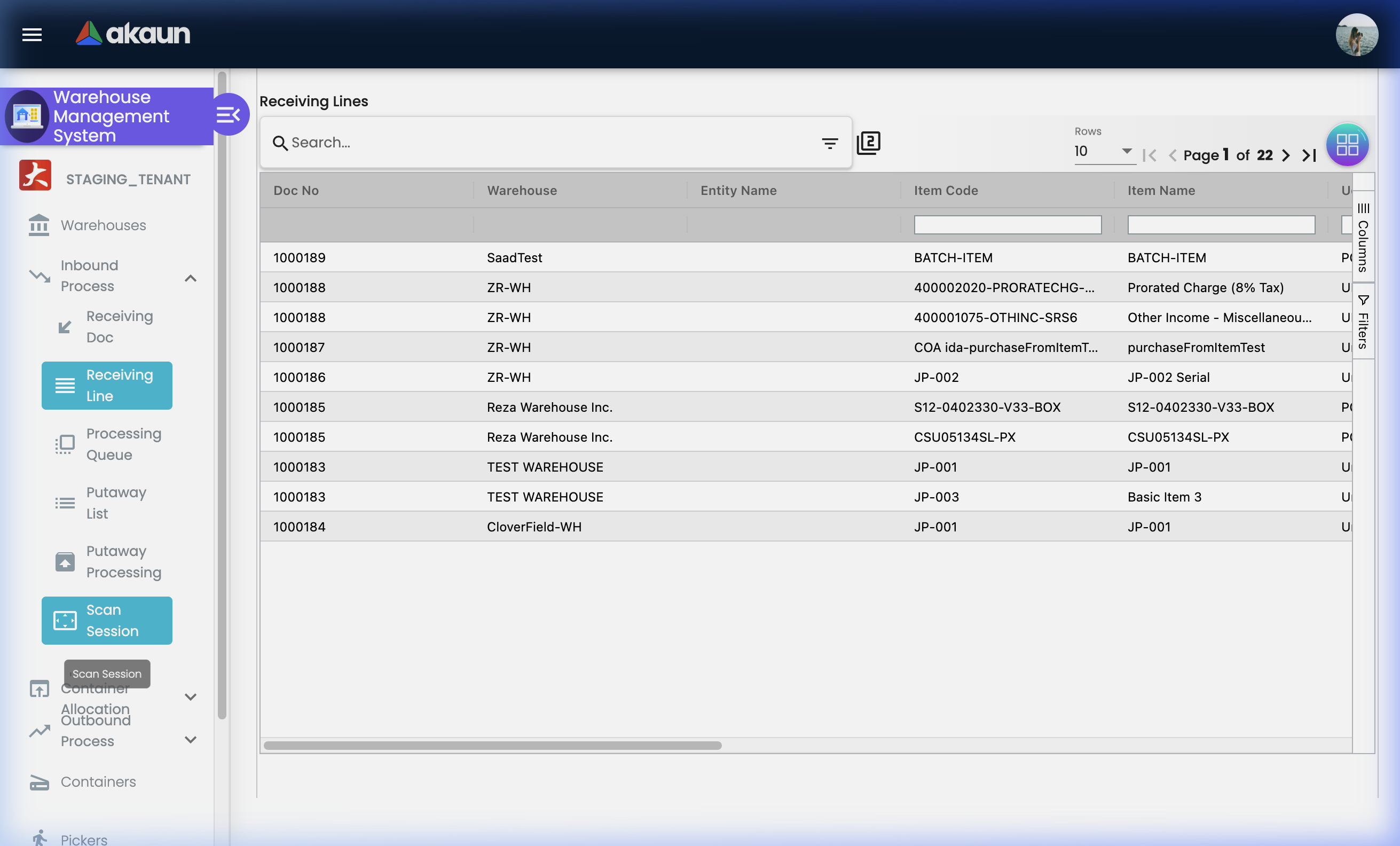Image resolution: width=1400 pixels, height=846 pixels.
Task: Collapse sidebar with purple toggle button
Action: [x=229, y=115]
